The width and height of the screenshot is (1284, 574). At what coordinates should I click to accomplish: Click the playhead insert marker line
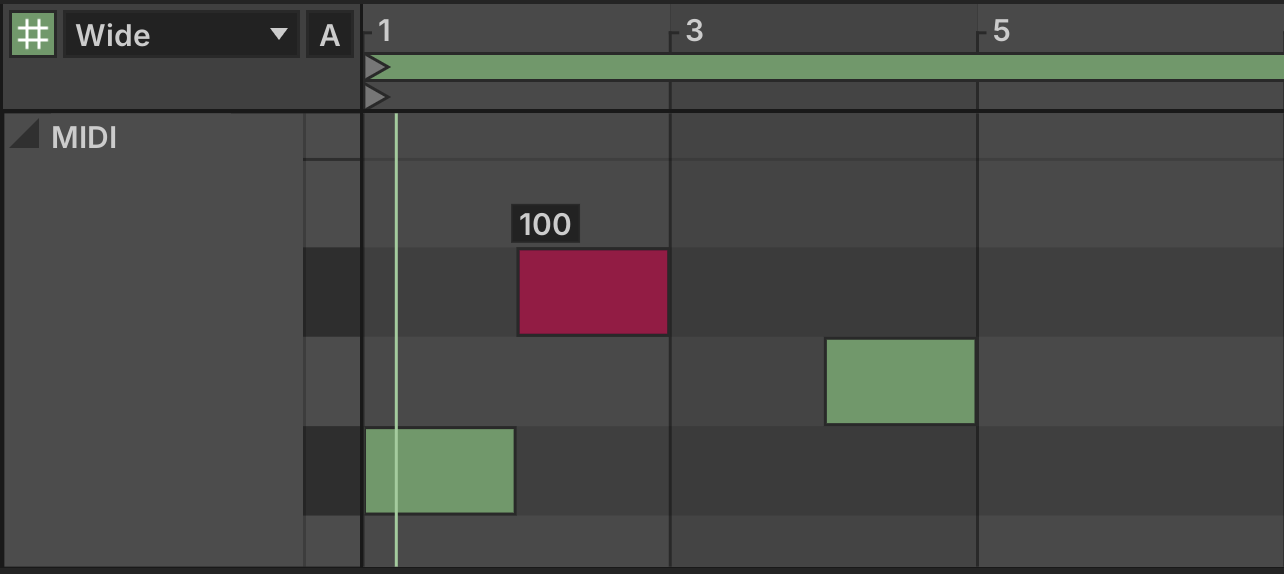tap(396, 340)
